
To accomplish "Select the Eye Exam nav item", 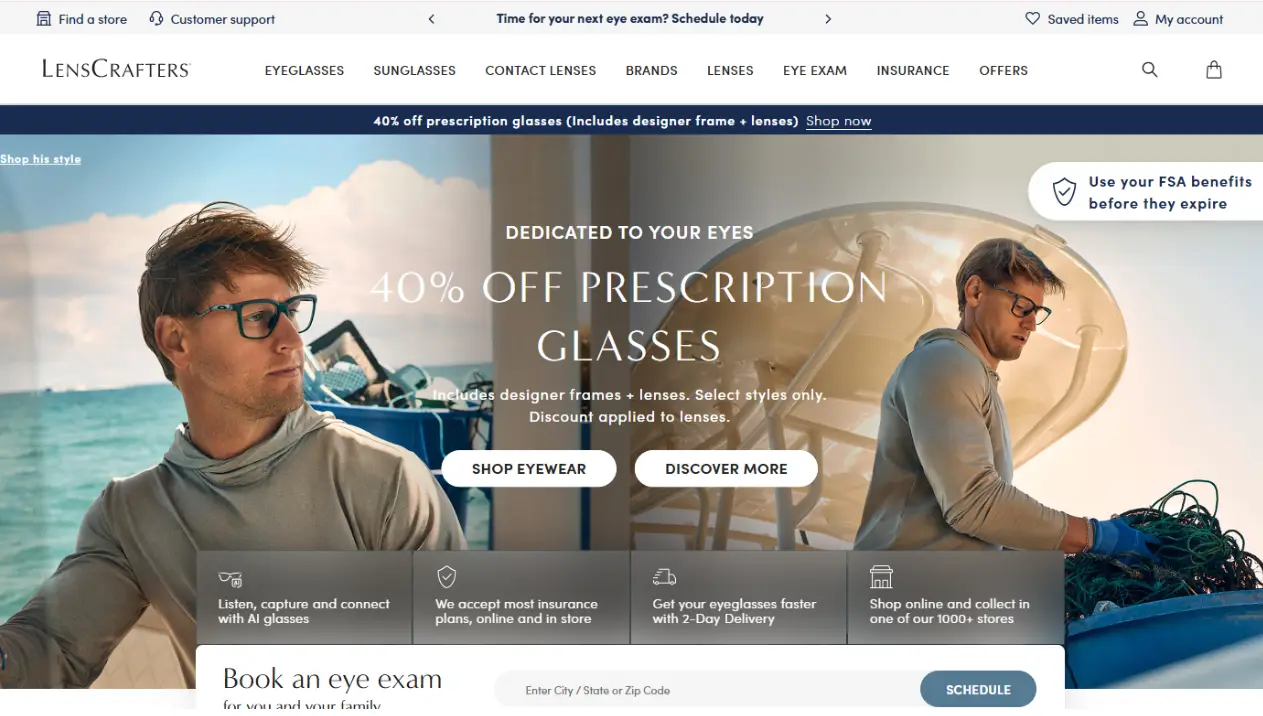I will pos(815,71).
